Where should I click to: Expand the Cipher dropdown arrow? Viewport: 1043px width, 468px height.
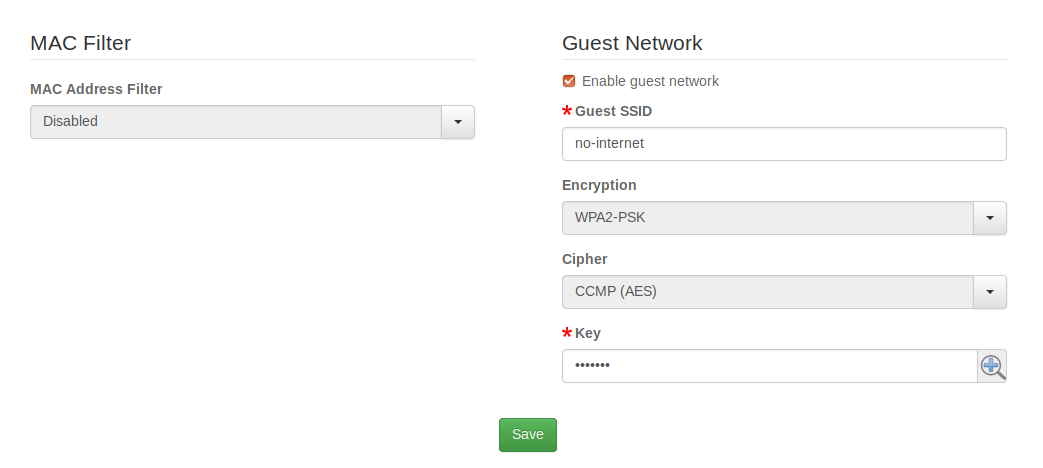pyautogui.click(x=989, y=292)
